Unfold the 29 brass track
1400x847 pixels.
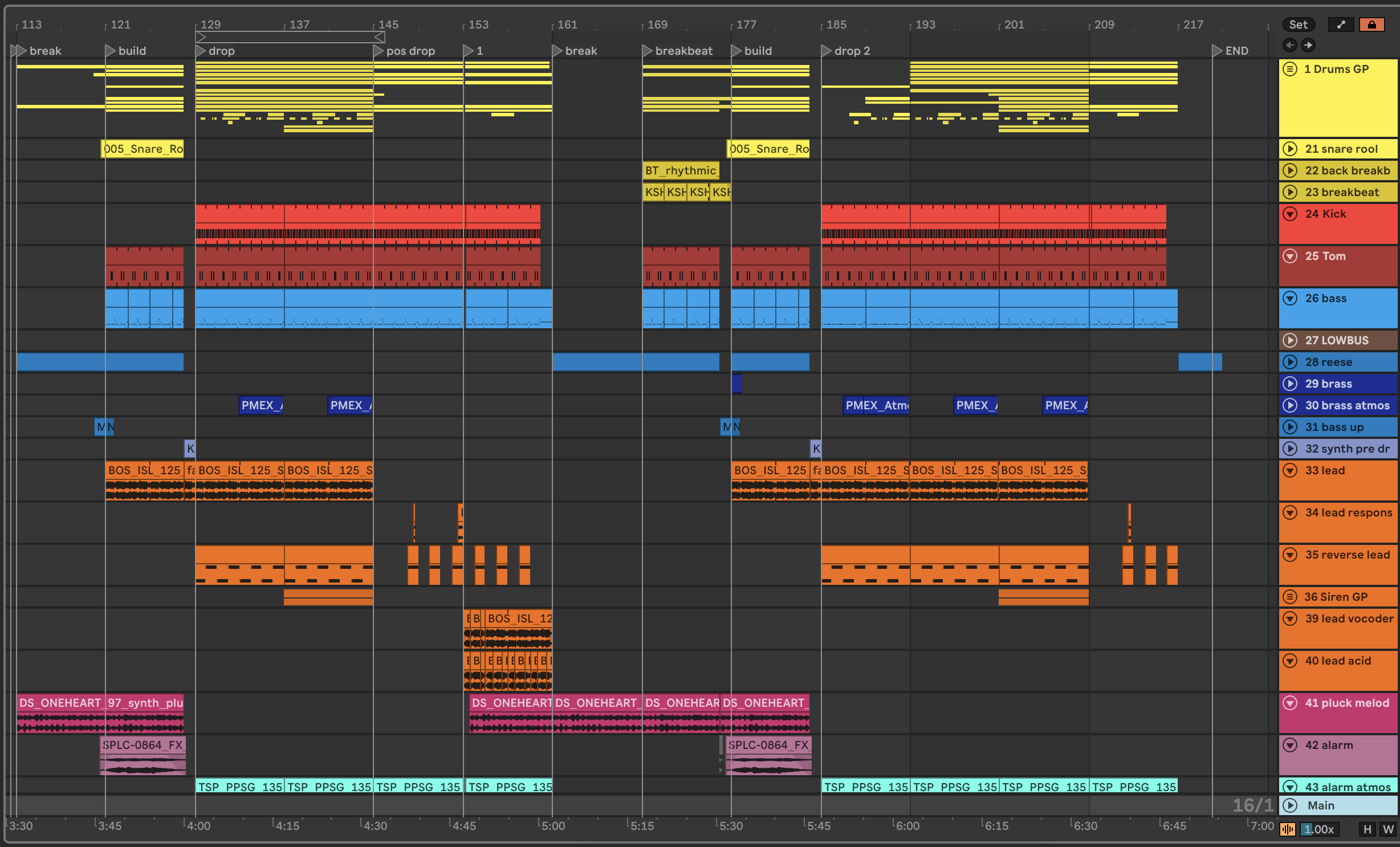(x=1290, y=384)
